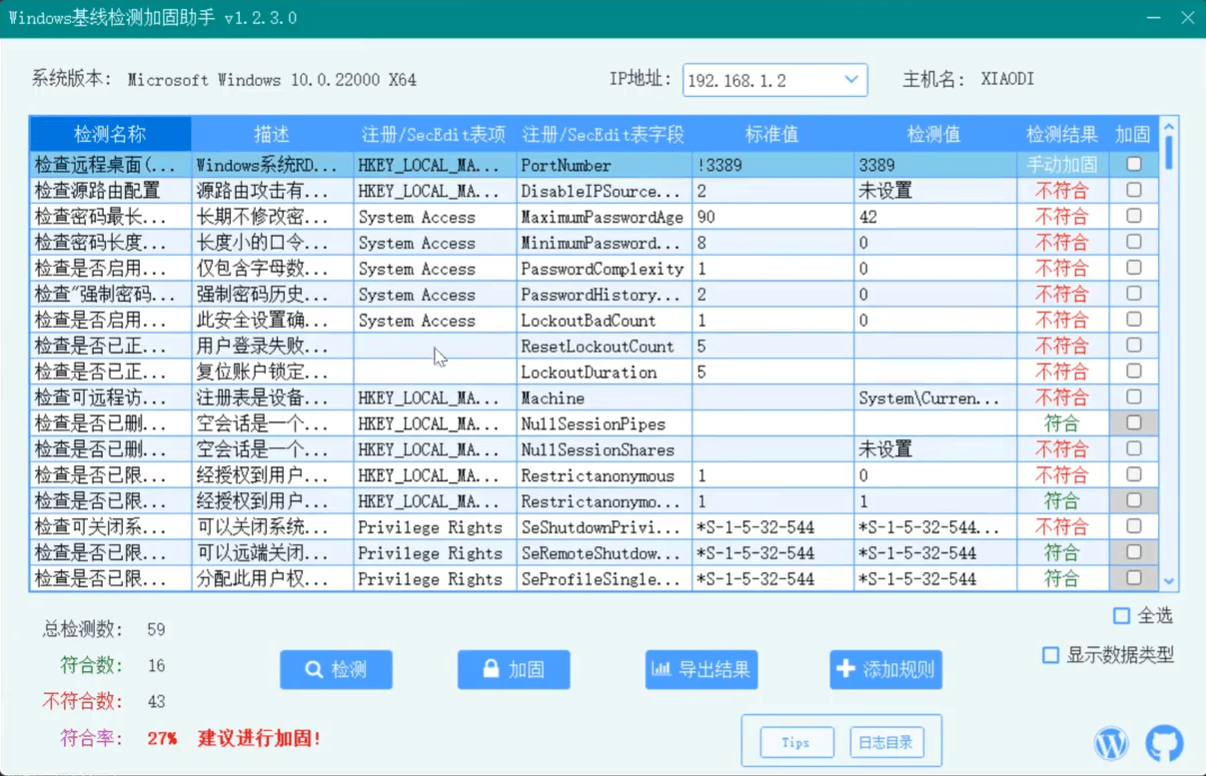
Task: Select the PortNumber field cell
Action: [x=604, y=165]
